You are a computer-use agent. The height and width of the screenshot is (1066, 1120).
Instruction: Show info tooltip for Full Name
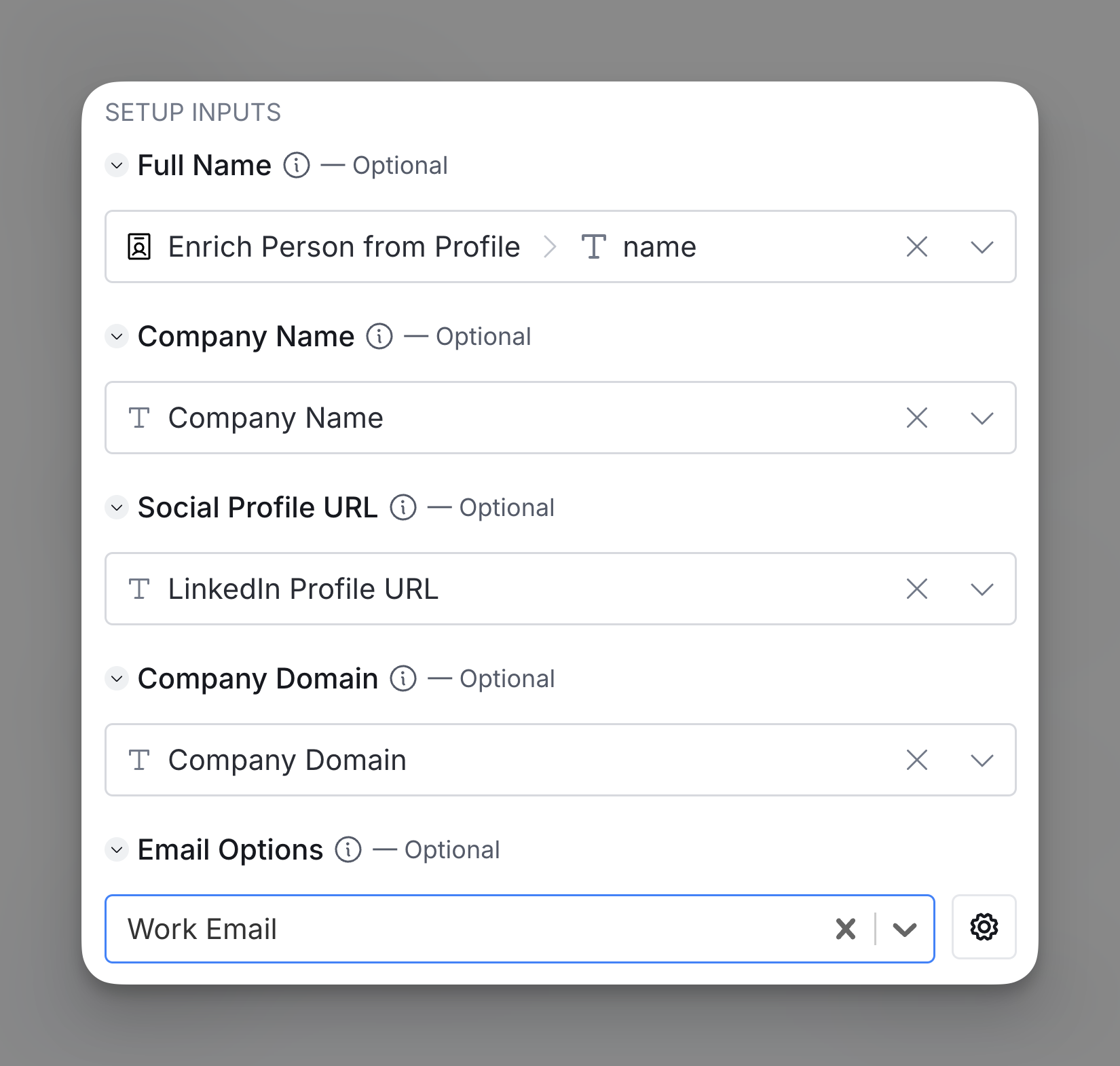(297, 165)
